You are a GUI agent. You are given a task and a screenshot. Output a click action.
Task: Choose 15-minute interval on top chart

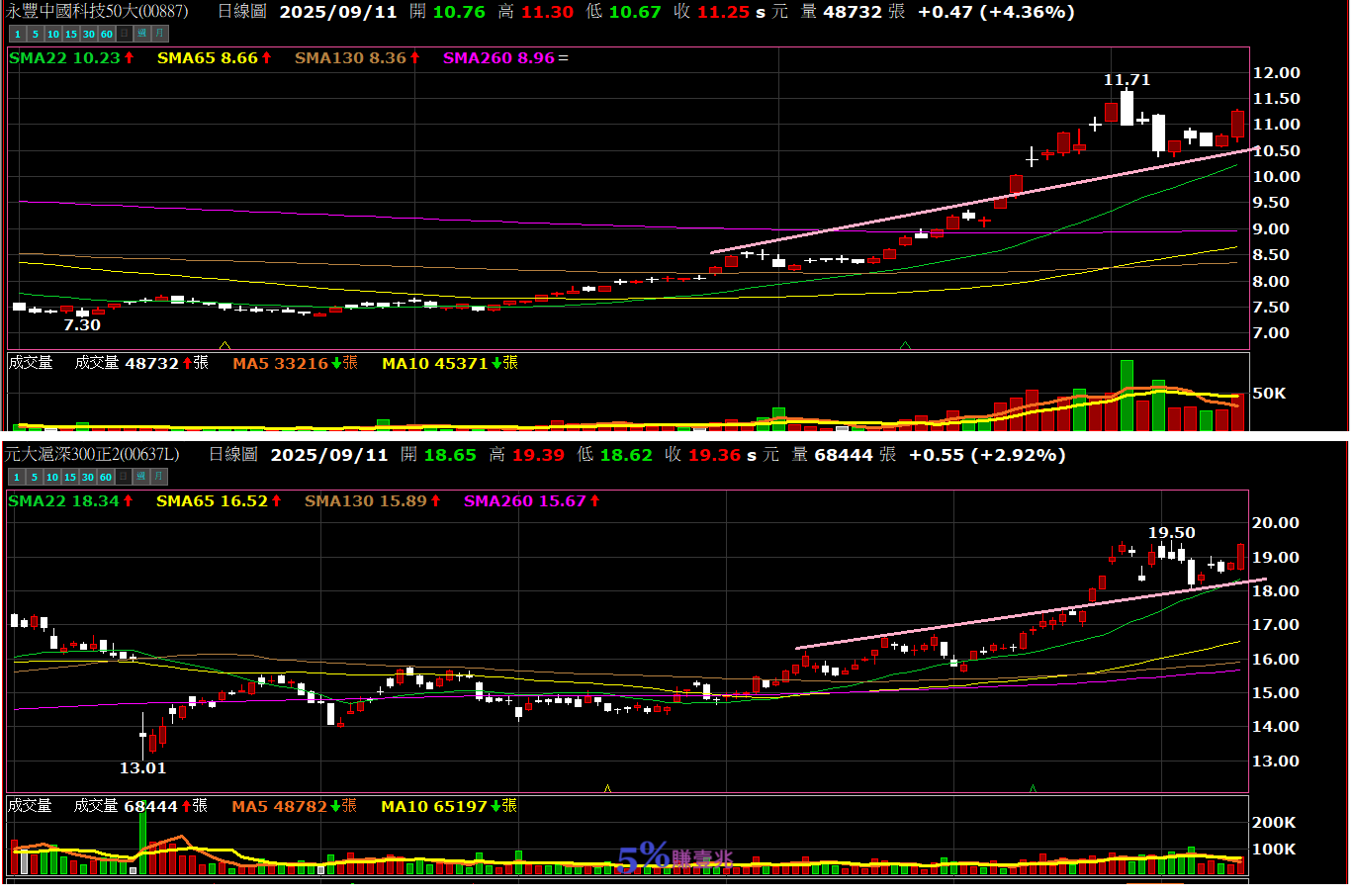tap(70, 35)
